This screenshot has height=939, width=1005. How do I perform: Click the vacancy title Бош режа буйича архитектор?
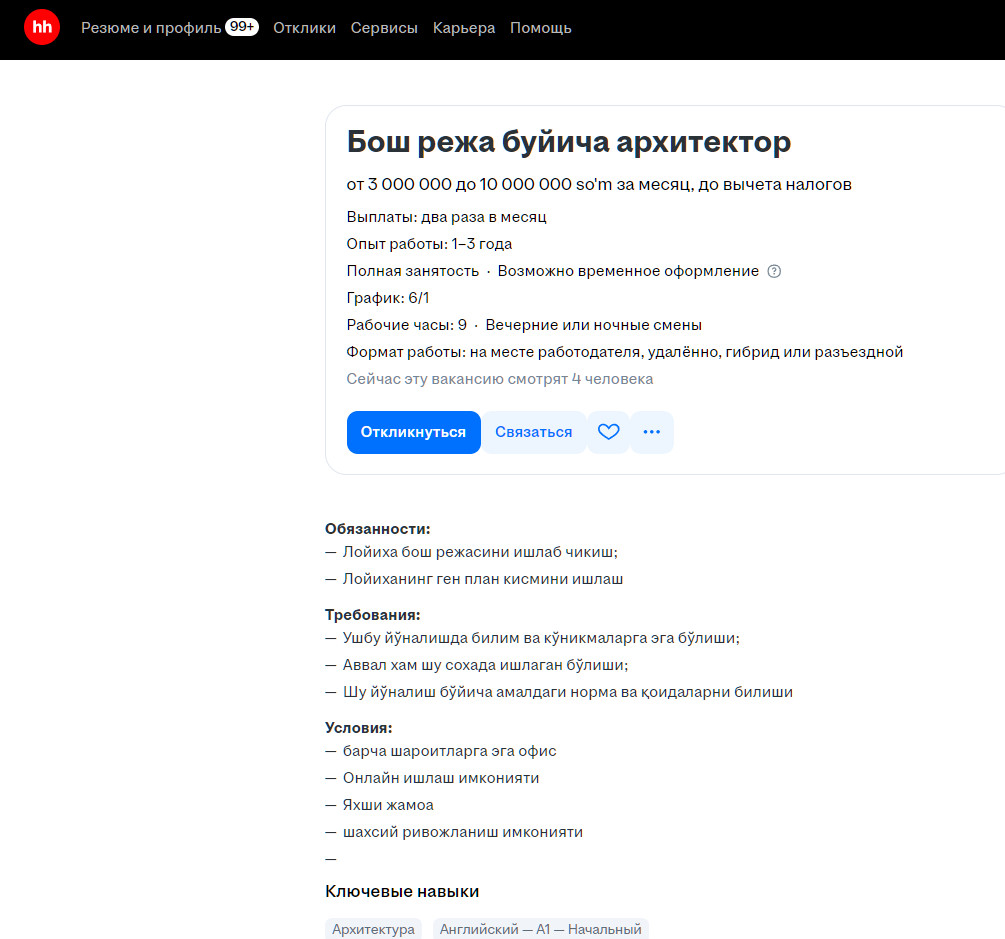click(569, 142)
